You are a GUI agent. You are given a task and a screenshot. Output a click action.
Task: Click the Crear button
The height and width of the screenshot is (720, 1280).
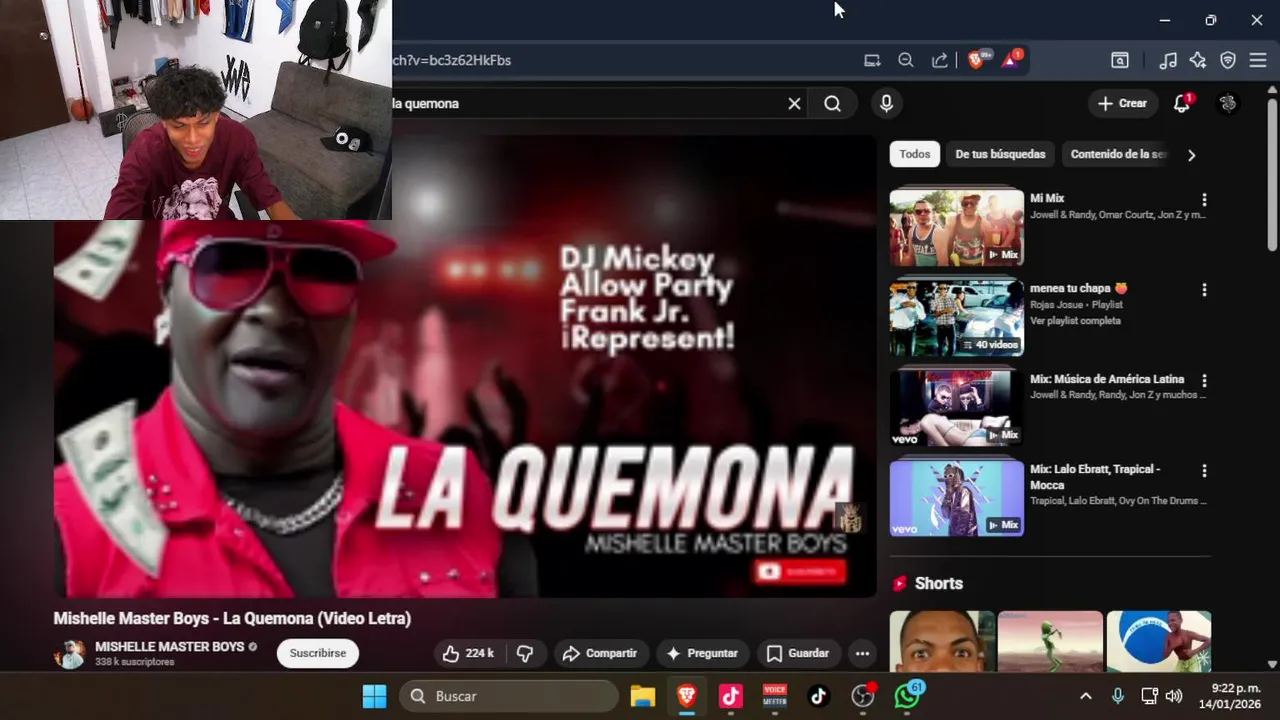pos(1122,103)
